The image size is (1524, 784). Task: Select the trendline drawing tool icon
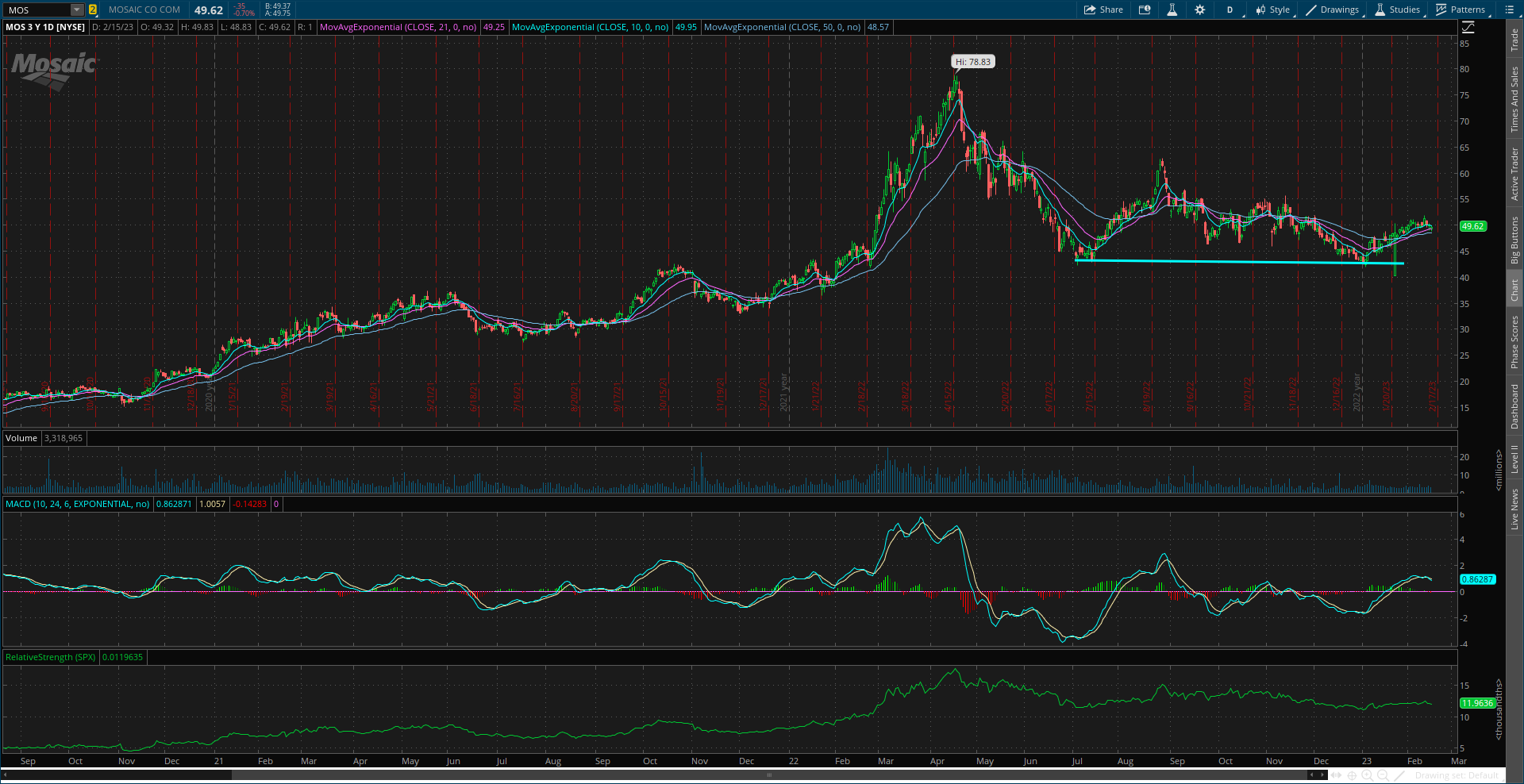[1400, 775]
